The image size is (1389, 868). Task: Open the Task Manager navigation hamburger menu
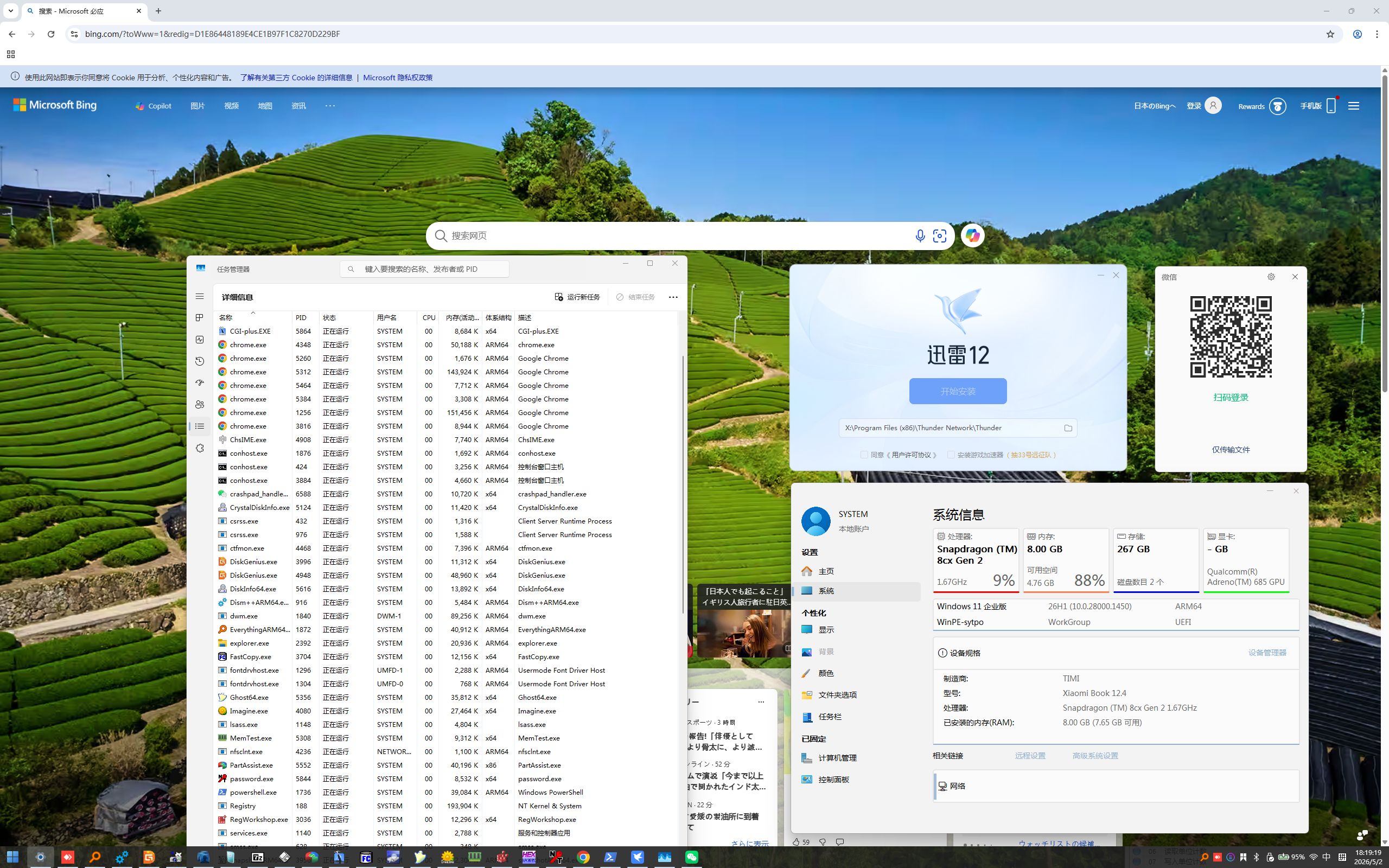[x=199, y=297]
